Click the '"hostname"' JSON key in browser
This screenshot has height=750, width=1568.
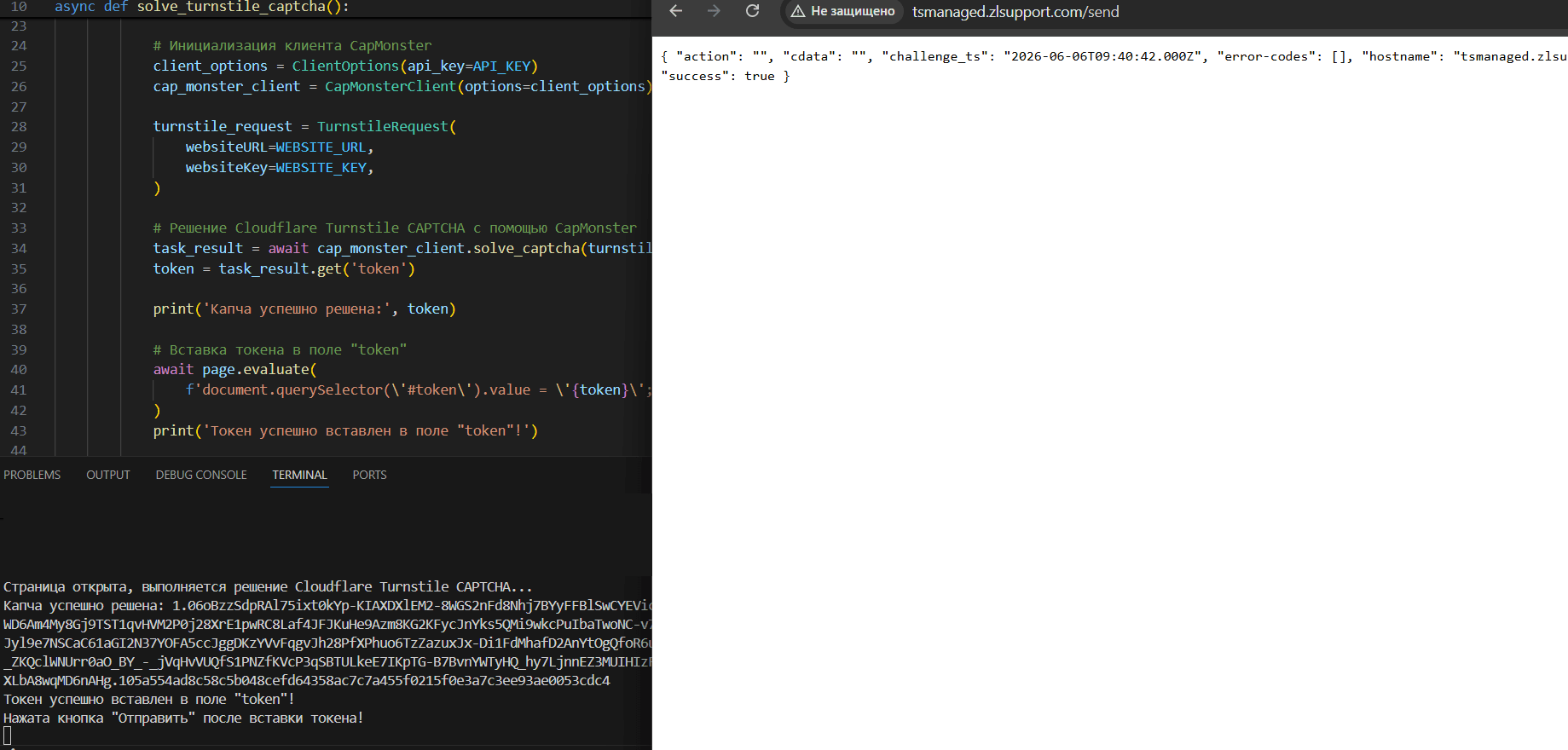[1403, 56]
